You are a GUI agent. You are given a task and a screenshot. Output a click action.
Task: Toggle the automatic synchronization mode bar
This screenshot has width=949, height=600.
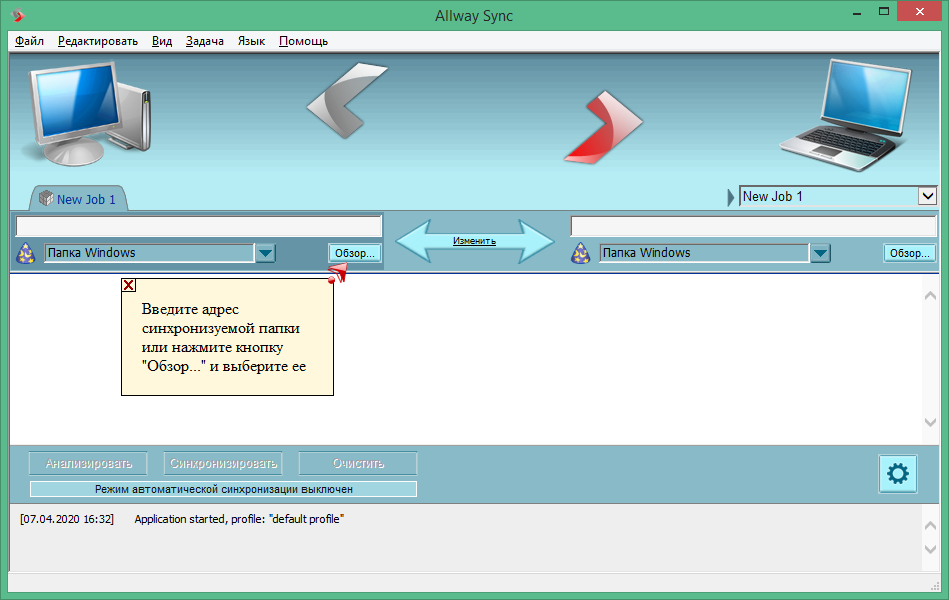point(223,489)
